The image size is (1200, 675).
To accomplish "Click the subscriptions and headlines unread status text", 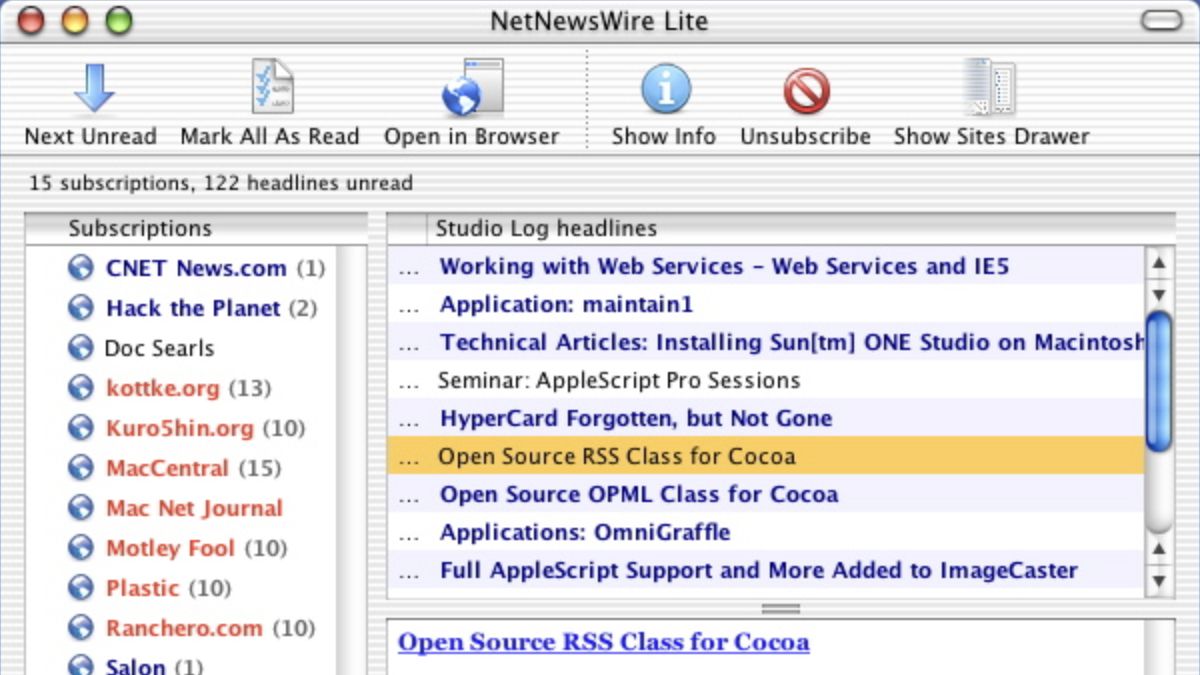I will pos(220,183).
